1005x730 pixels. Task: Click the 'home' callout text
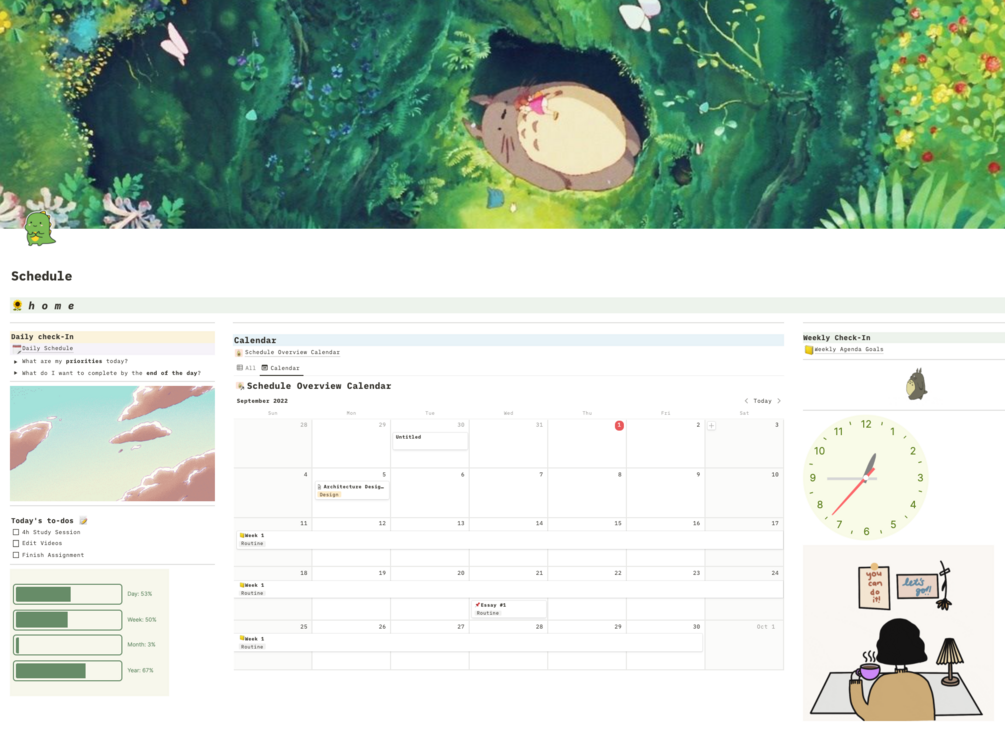coord(51,306)
